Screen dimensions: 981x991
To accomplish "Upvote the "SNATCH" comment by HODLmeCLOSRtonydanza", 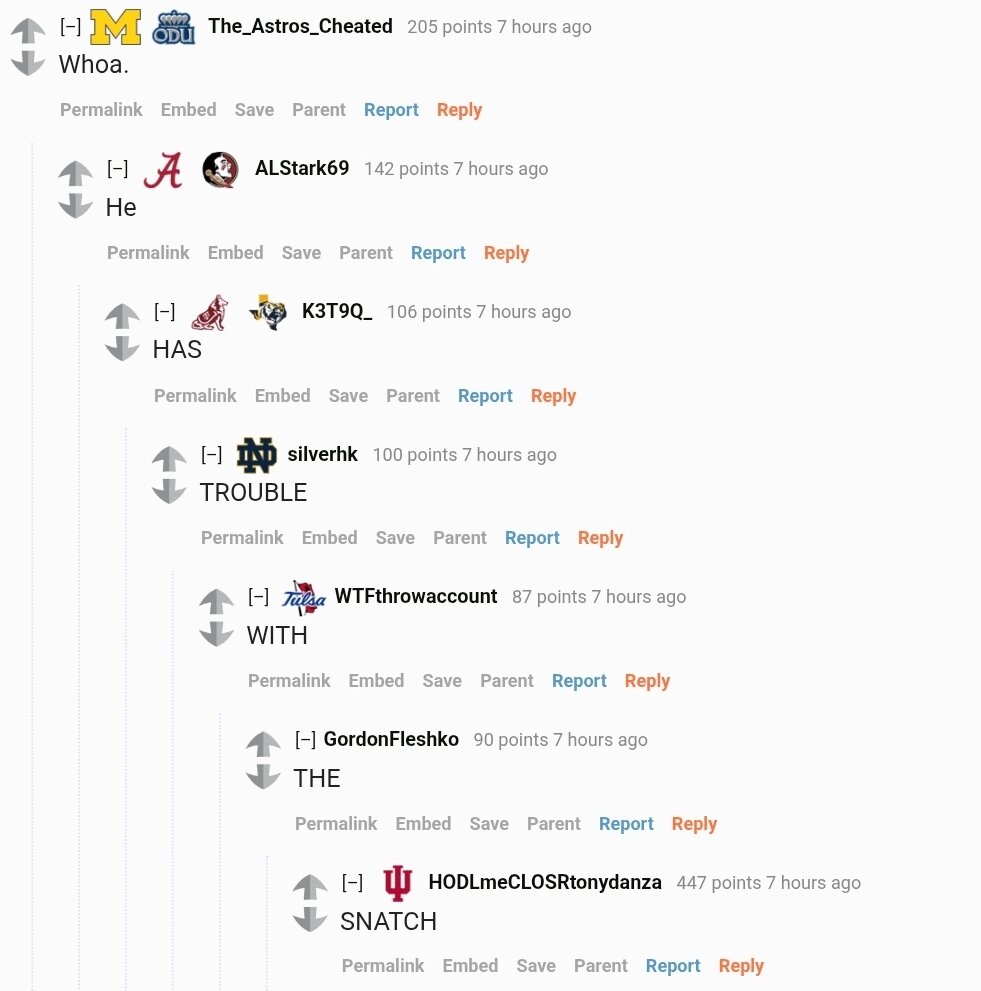I will [x=310, y=887].
